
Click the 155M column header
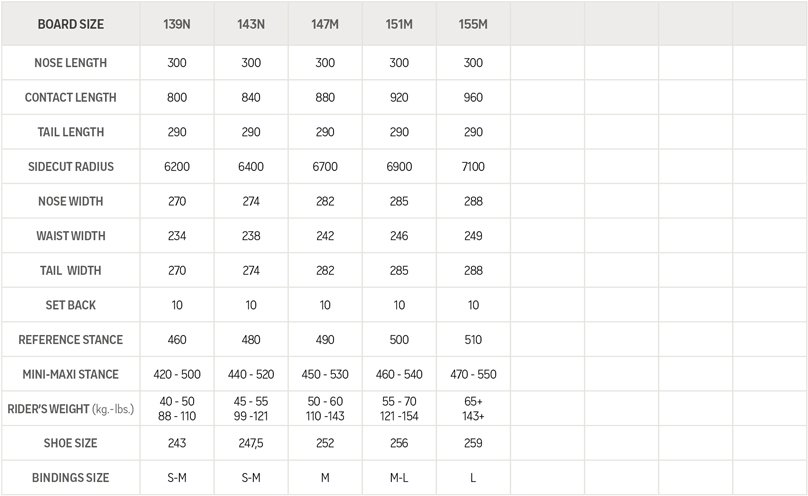(473, 23)
